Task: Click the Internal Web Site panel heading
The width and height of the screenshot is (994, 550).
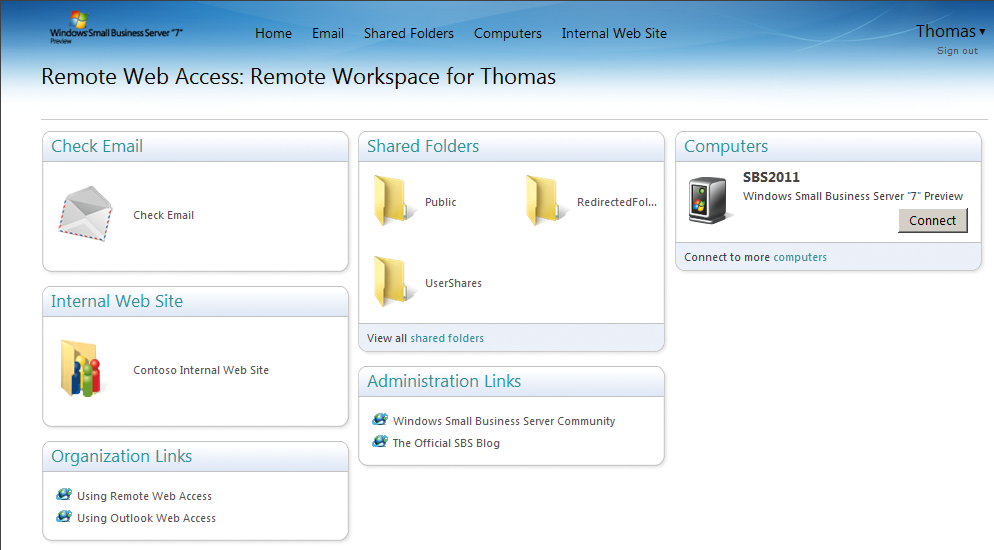Action: [117, 301]
